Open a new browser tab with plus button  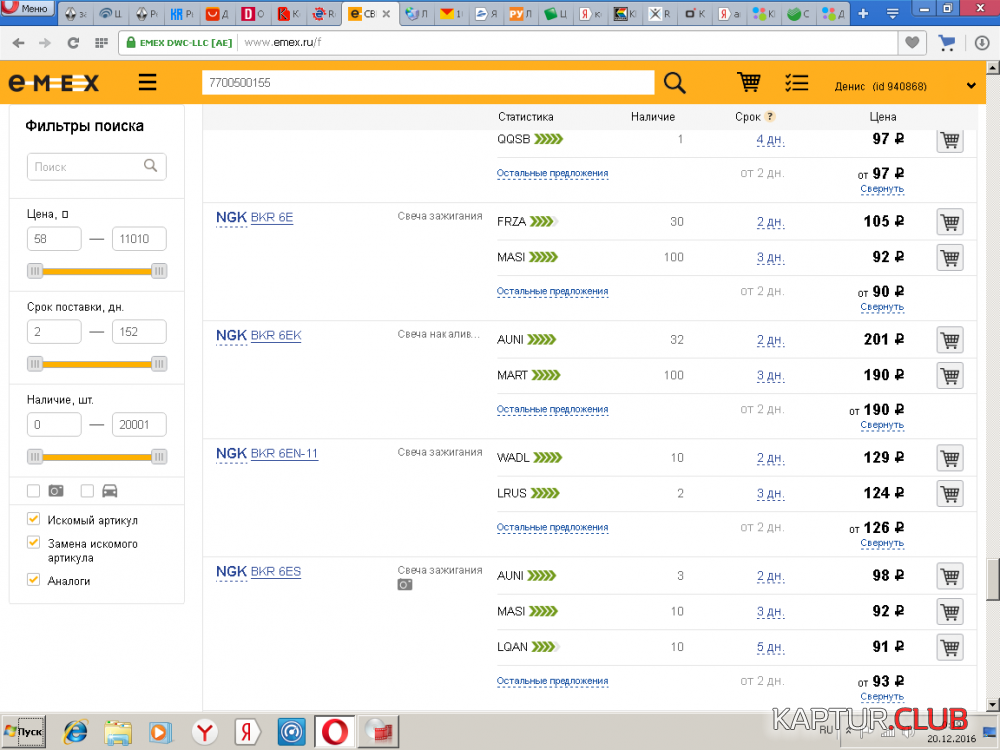pos(863,14)
